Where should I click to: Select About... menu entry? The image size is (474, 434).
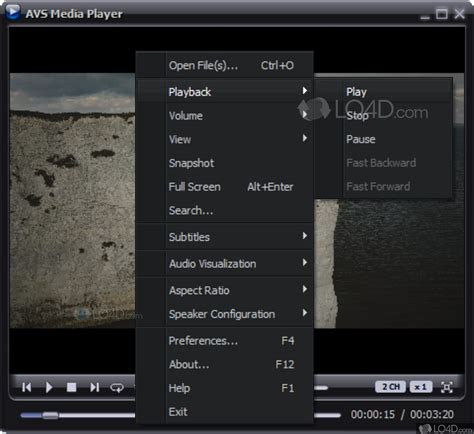point(224,364)
